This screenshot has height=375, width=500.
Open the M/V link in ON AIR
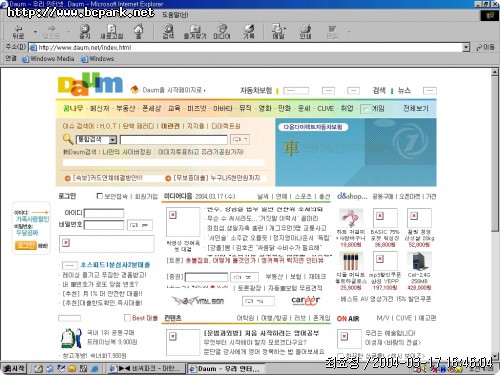click(x=383, y=318)
